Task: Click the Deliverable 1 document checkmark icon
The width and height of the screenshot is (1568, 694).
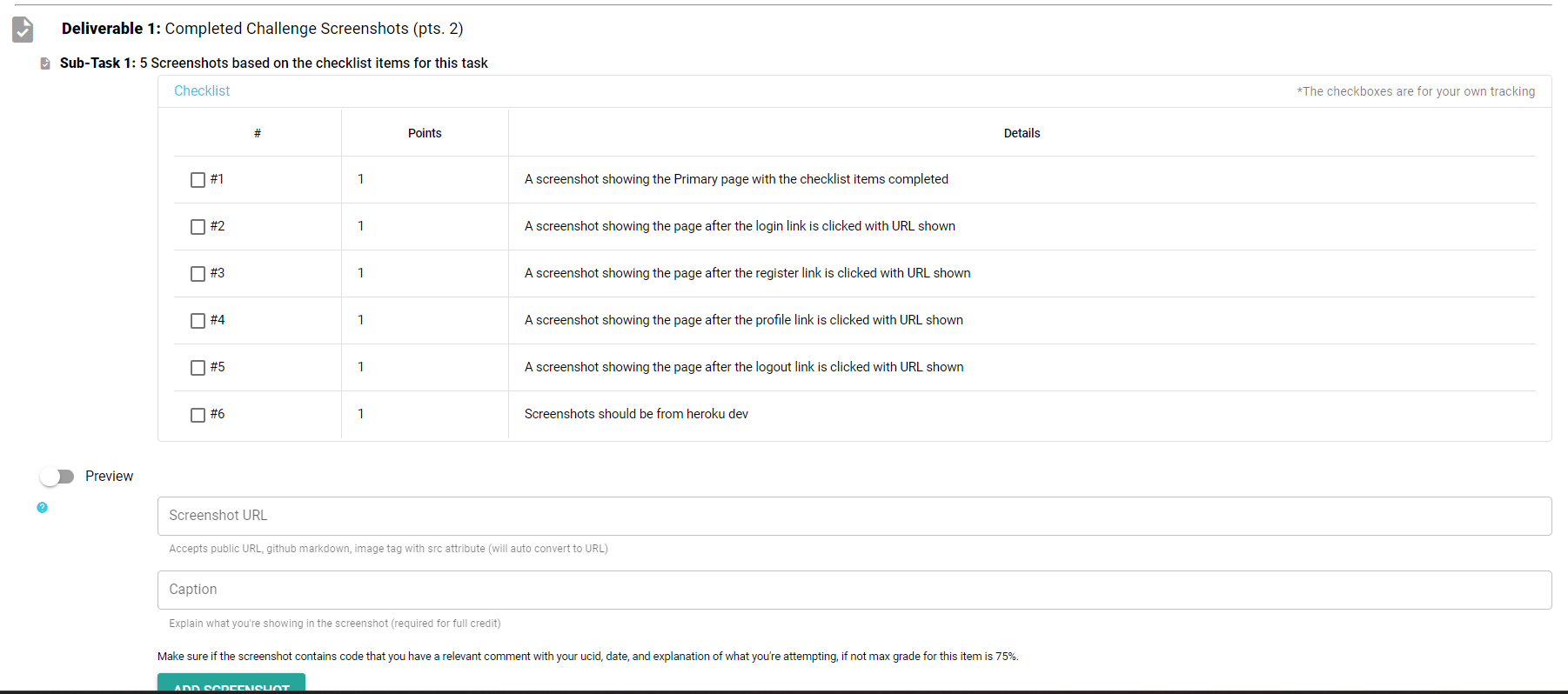Action: (23, 30)
